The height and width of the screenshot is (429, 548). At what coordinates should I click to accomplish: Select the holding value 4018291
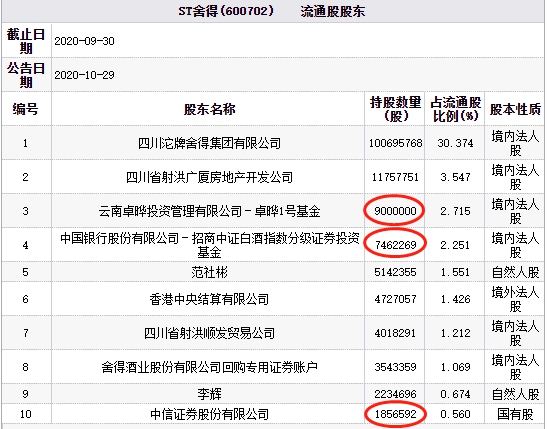(395, 333)
